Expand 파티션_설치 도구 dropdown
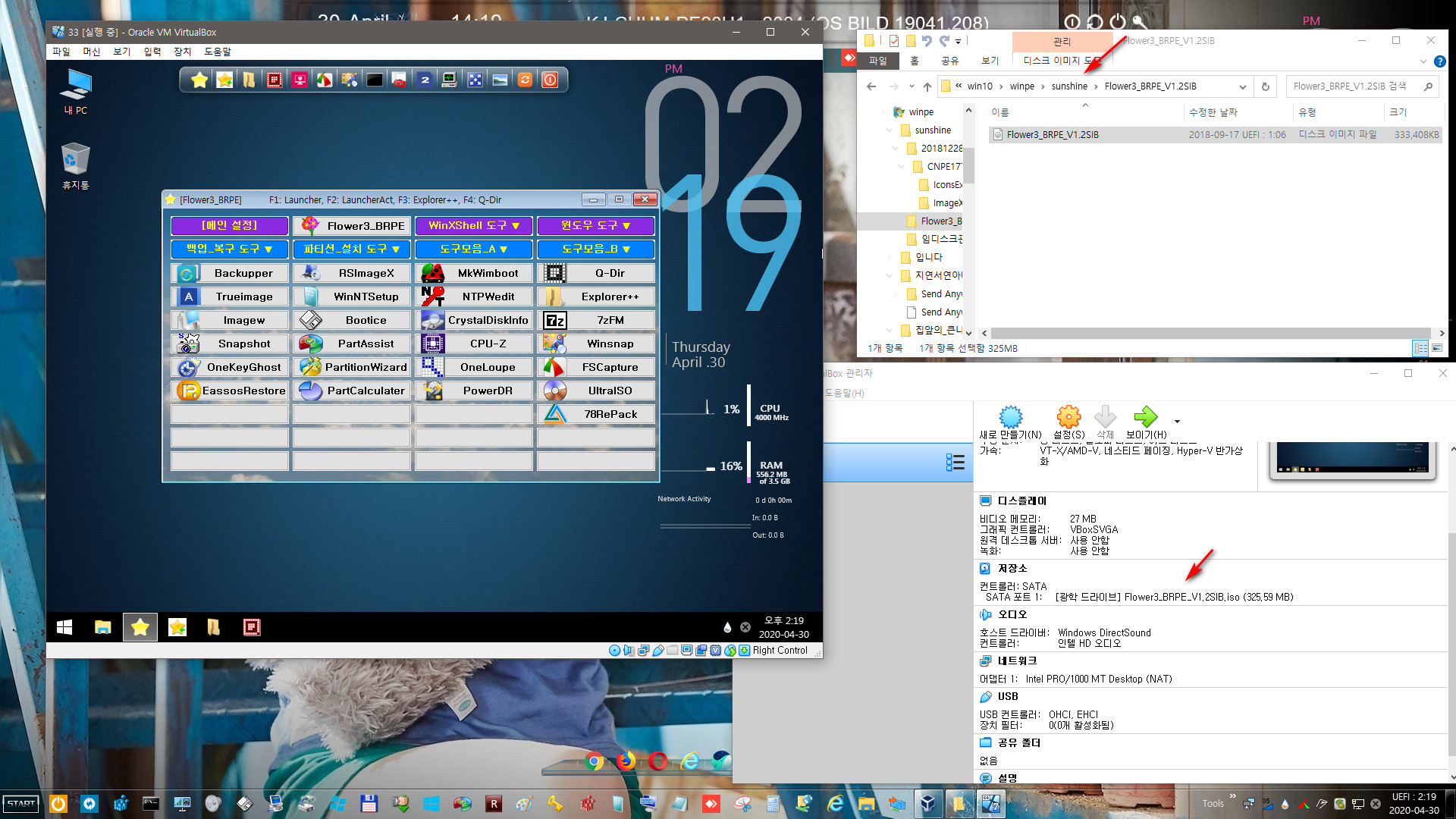This screenshot has width=1456, height=819. 352,249
